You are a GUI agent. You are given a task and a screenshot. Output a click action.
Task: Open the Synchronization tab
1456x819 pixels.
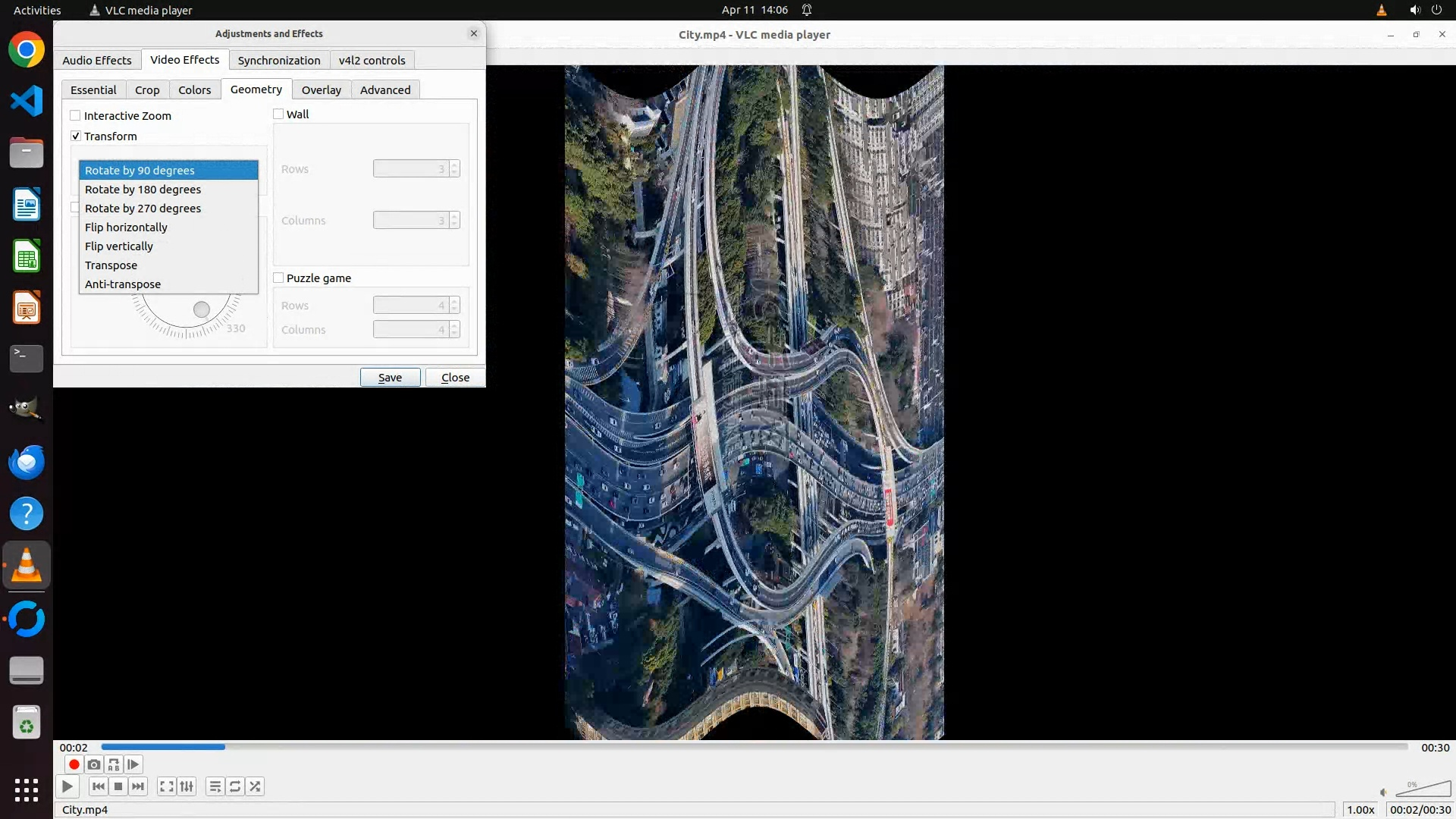278,60
